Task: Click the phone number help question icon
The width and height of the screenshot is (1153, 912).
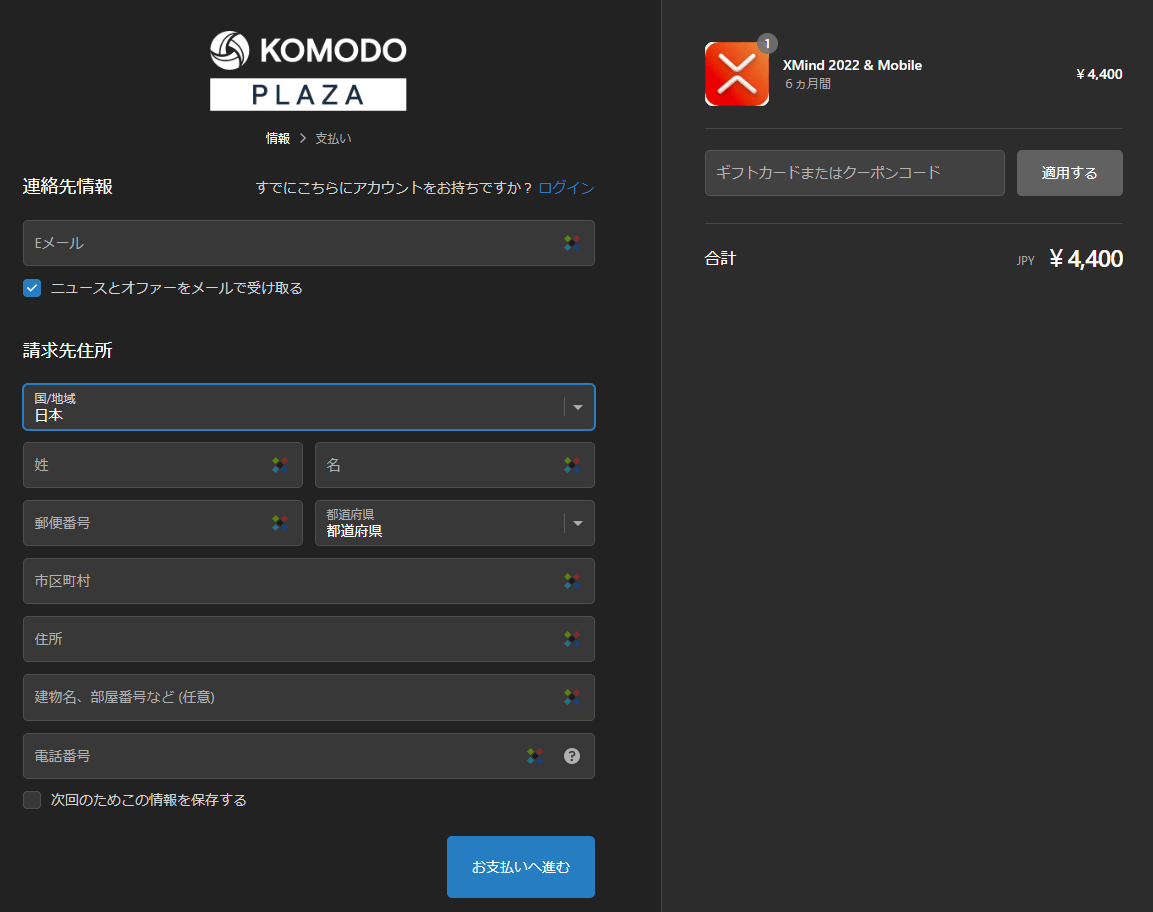Action: [x=571, y=756]
